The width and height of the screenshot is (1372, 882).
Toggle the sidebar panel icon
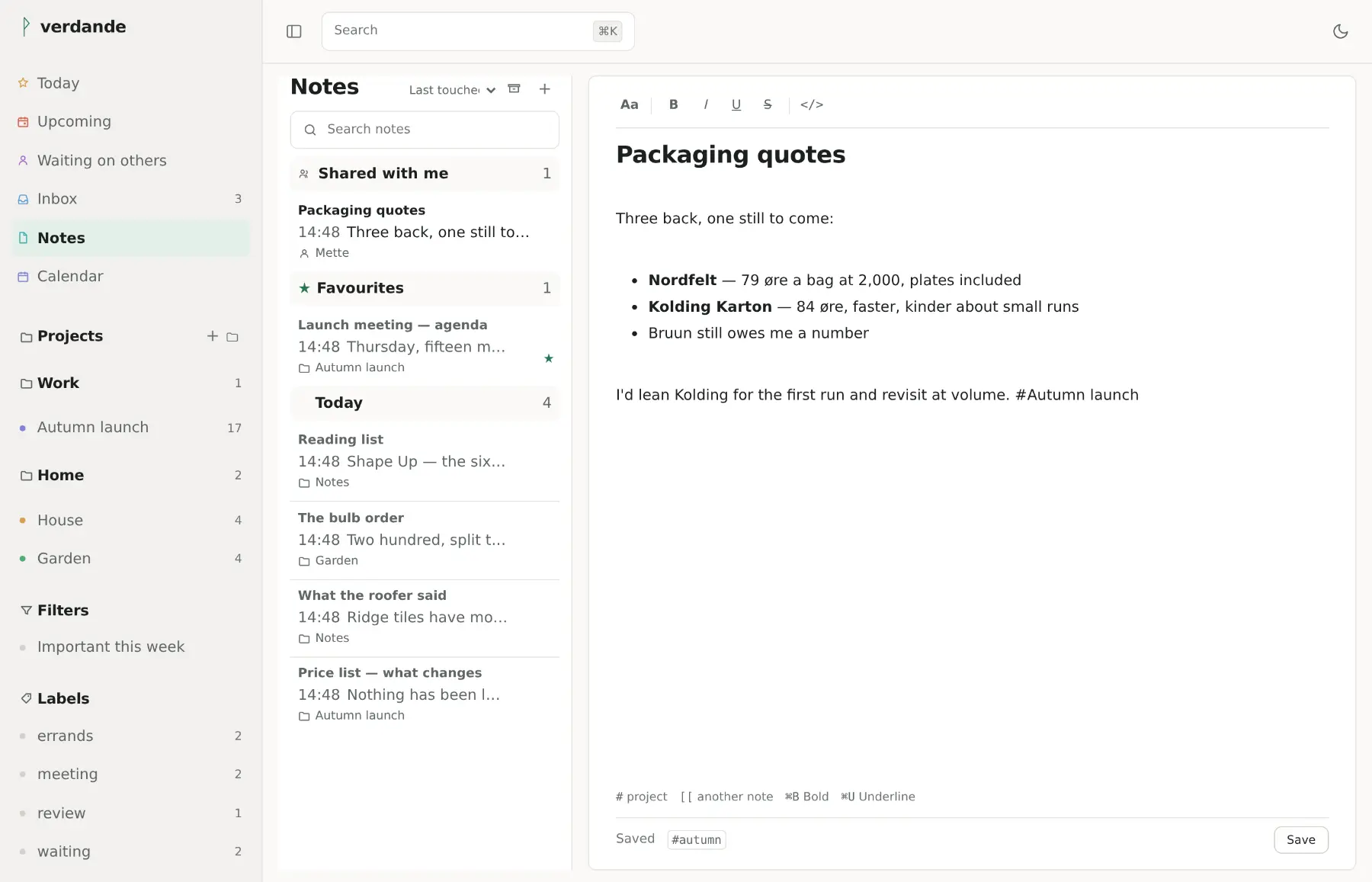pos(294,31)
